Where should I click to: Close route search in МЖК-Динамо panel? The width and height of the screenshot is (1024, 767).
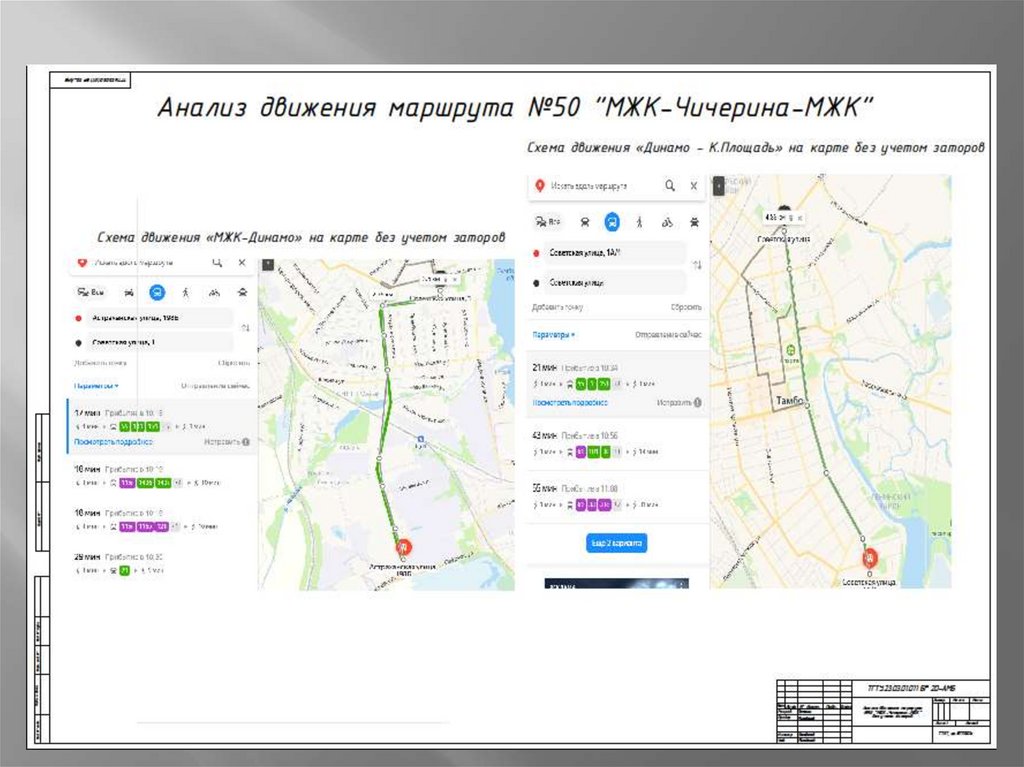[242, 263]
